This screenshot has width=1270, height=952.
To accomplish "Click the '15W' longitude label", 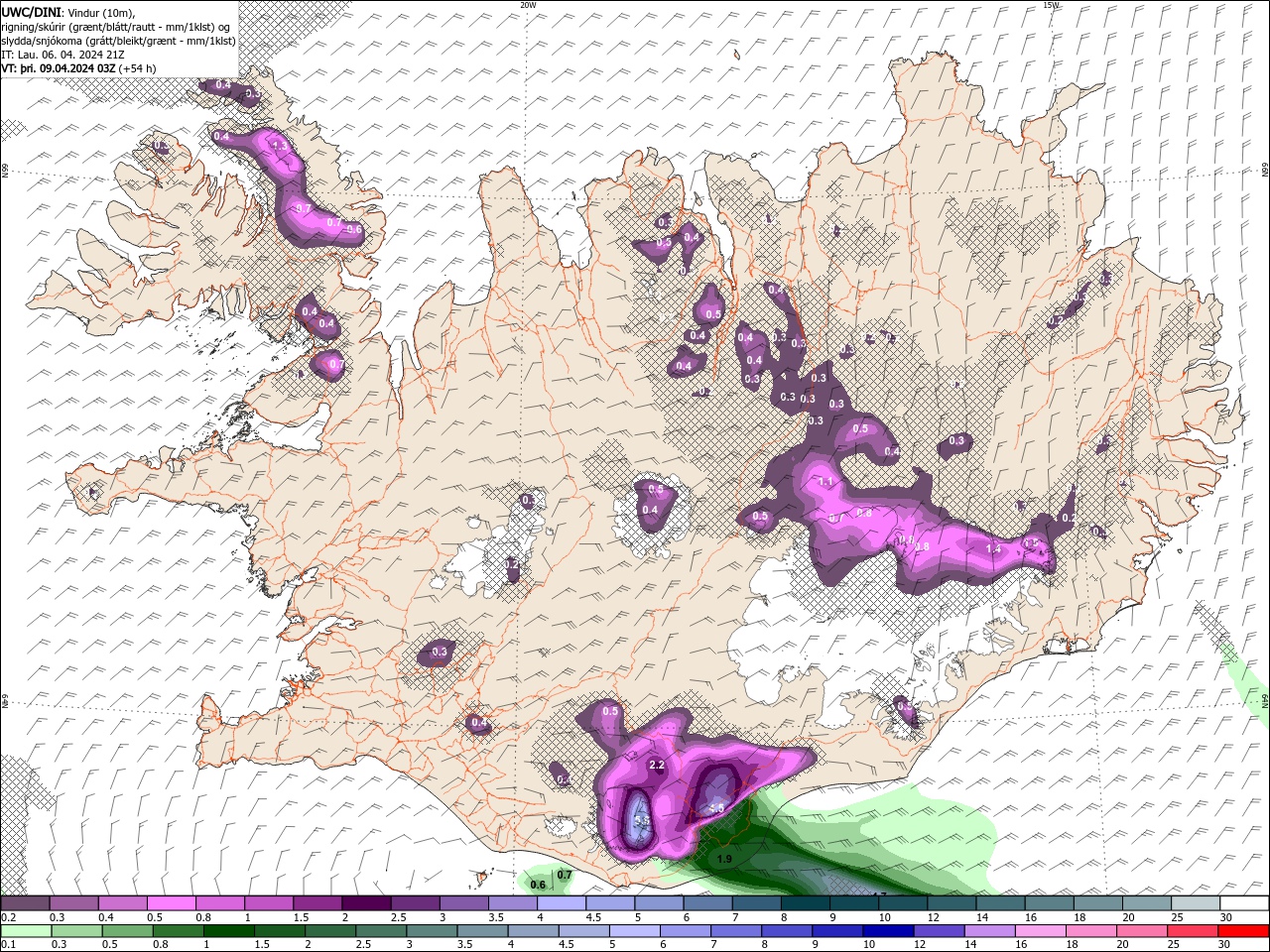I will [x=1052, y=4].
